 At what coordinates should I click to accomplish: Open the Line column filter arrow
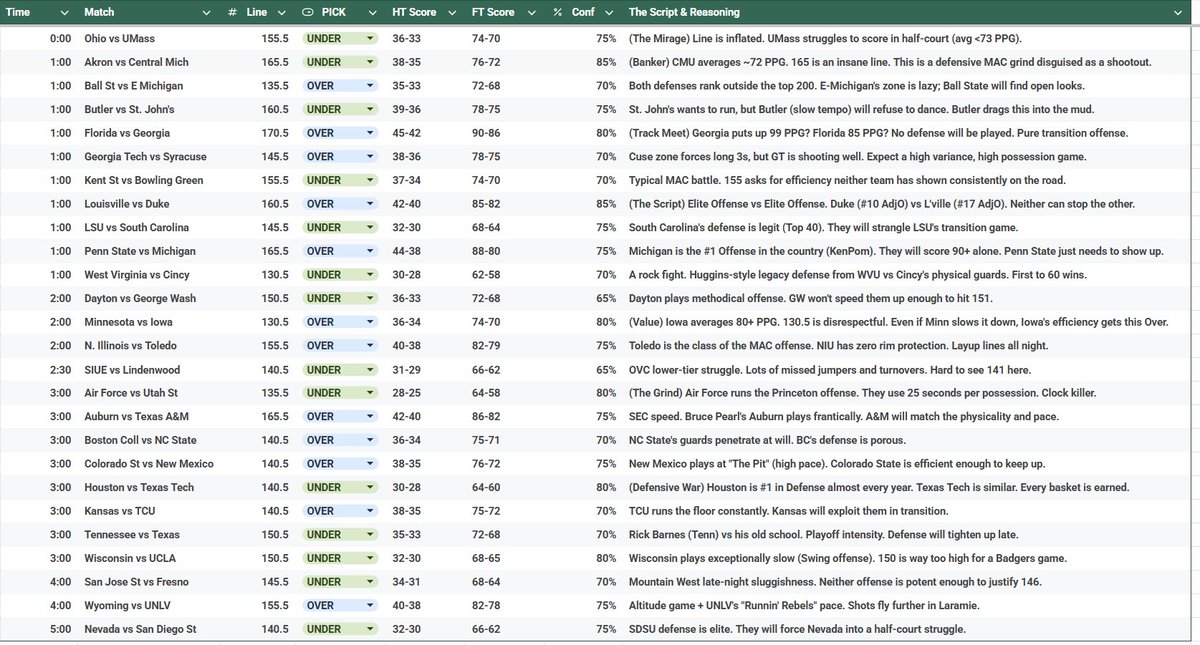pyautogui.click(x=283, y=12)
